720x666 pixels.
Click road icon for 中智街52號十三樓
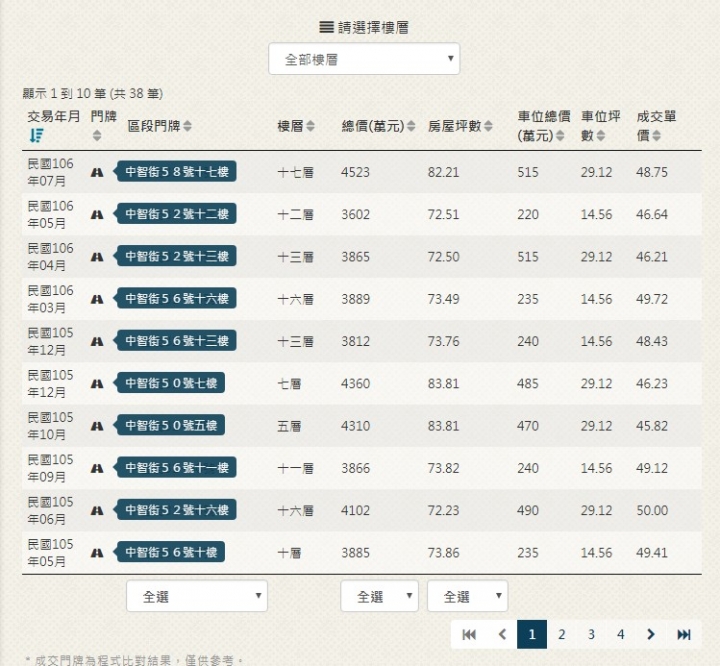(x=96, y=257)
